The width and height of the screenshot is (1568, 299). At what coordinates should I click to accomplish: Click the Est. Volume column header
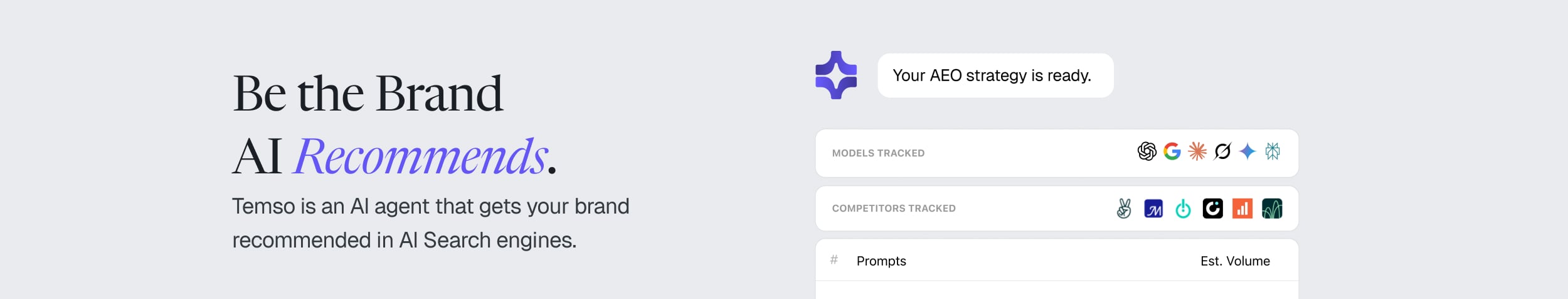click(x=1235, y=261)
